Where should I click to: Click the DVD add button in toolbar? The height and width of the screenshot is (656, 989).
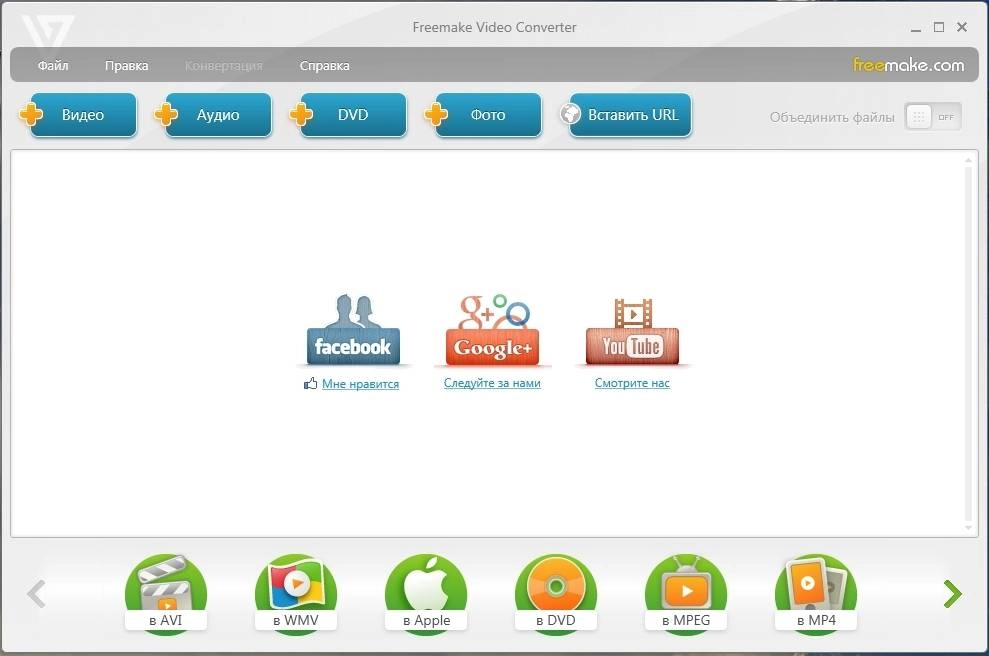353,115
